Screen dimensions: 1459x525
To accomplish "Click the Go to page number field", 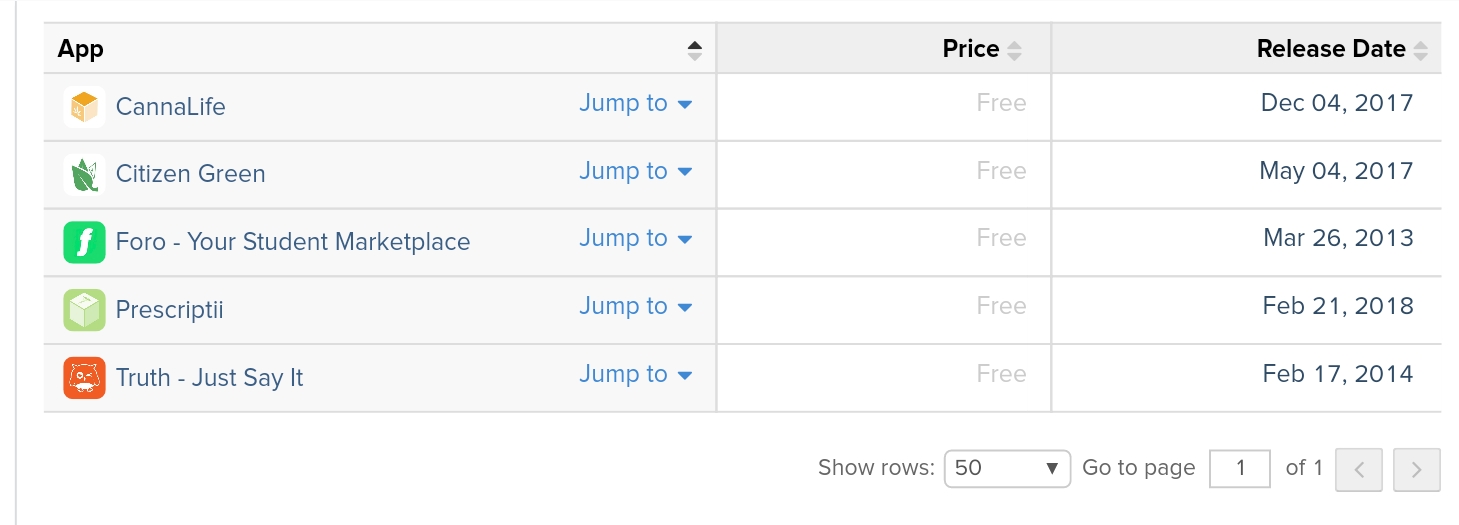I will pyautogui.click(x=1240, y=468).
